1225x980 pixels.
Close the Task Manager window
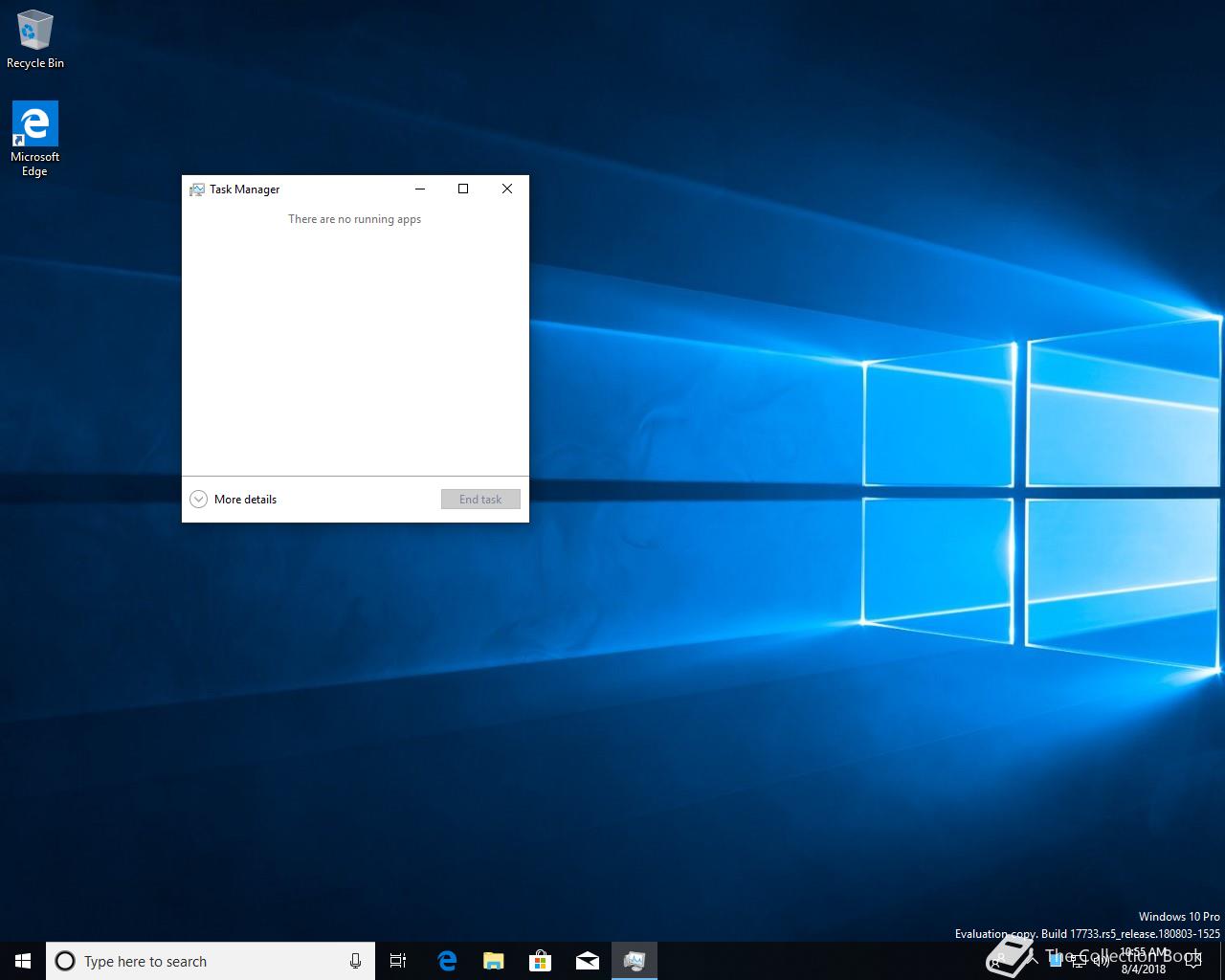[507, 189]
